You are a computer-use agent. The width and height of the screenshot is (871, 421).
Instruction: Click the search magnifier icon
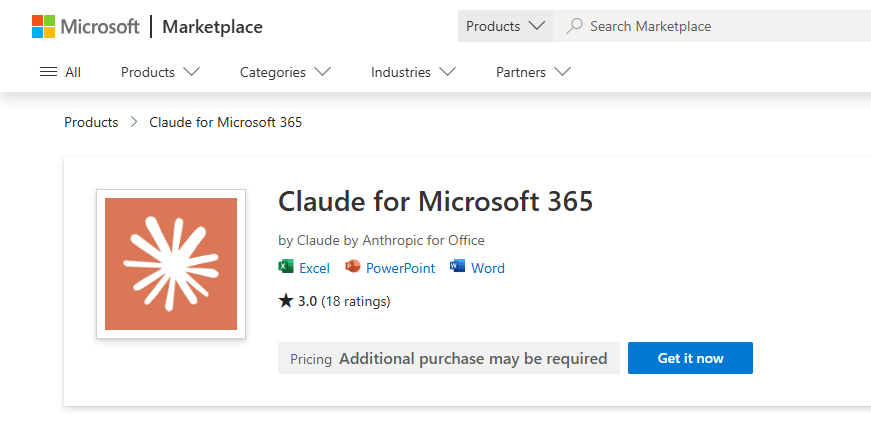click(x=574, y=26)
